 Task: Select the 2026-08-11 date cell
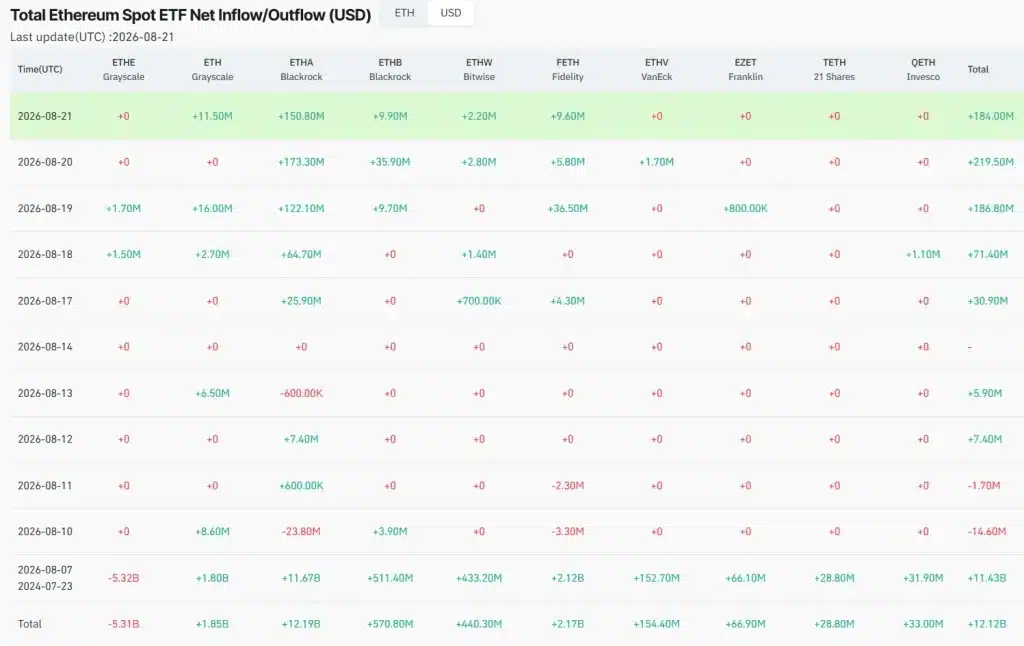coord(44,485)
